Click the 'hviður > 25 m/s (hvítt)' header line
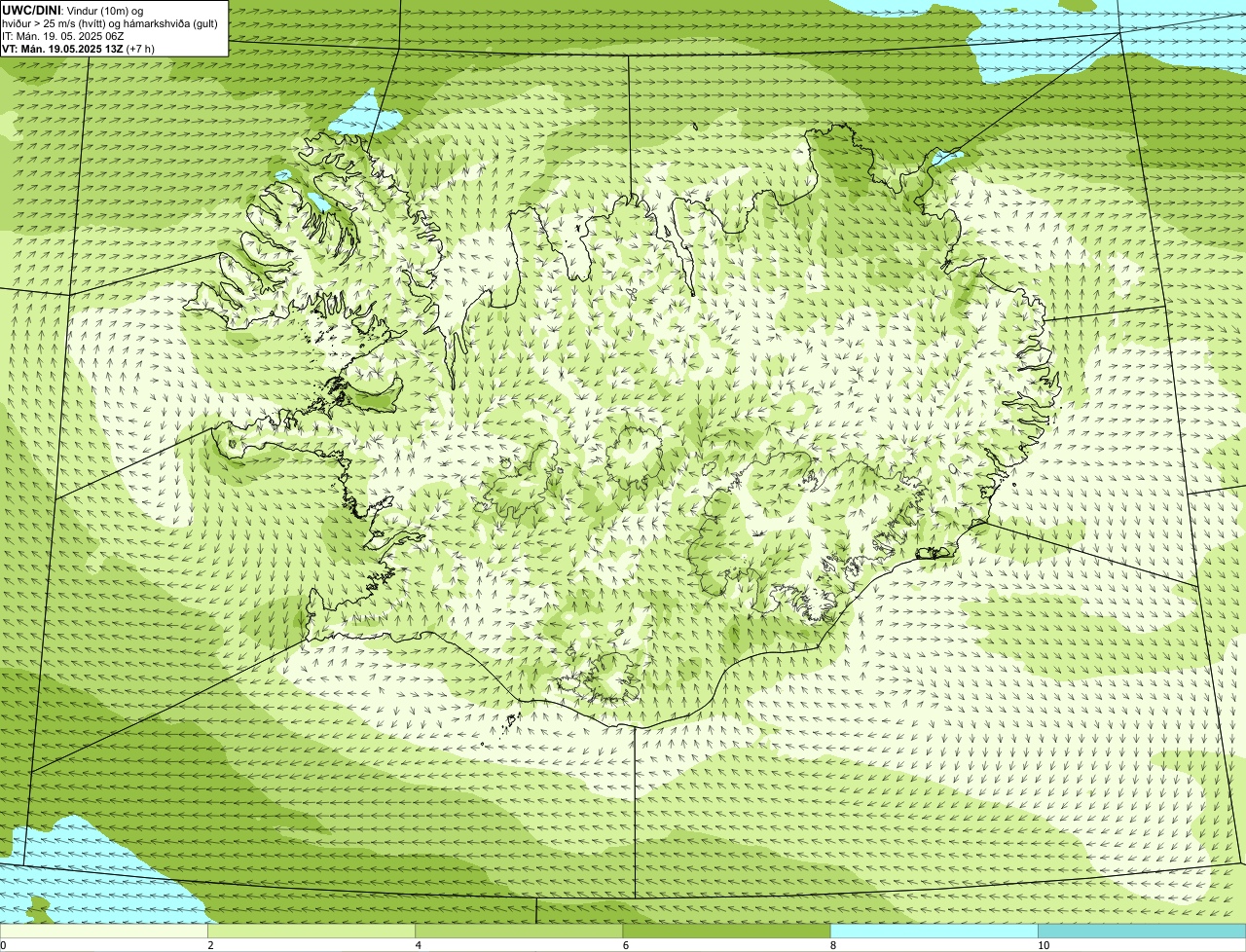 click(x=110, y=23)
